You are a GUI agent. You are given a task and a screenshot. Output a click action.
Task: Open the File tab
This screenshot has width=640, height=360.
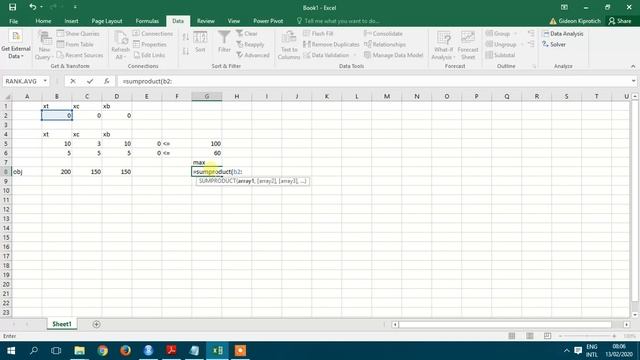click(13, 21)
